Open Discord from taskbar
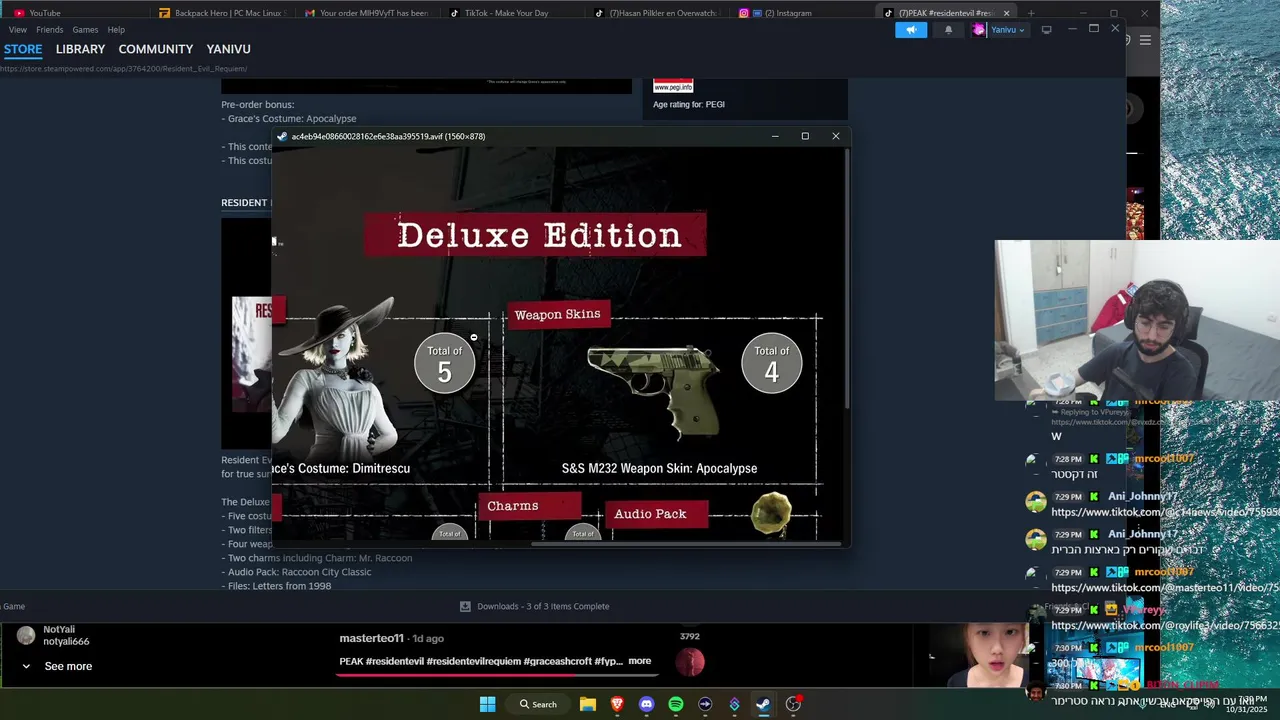 [646, 704]
